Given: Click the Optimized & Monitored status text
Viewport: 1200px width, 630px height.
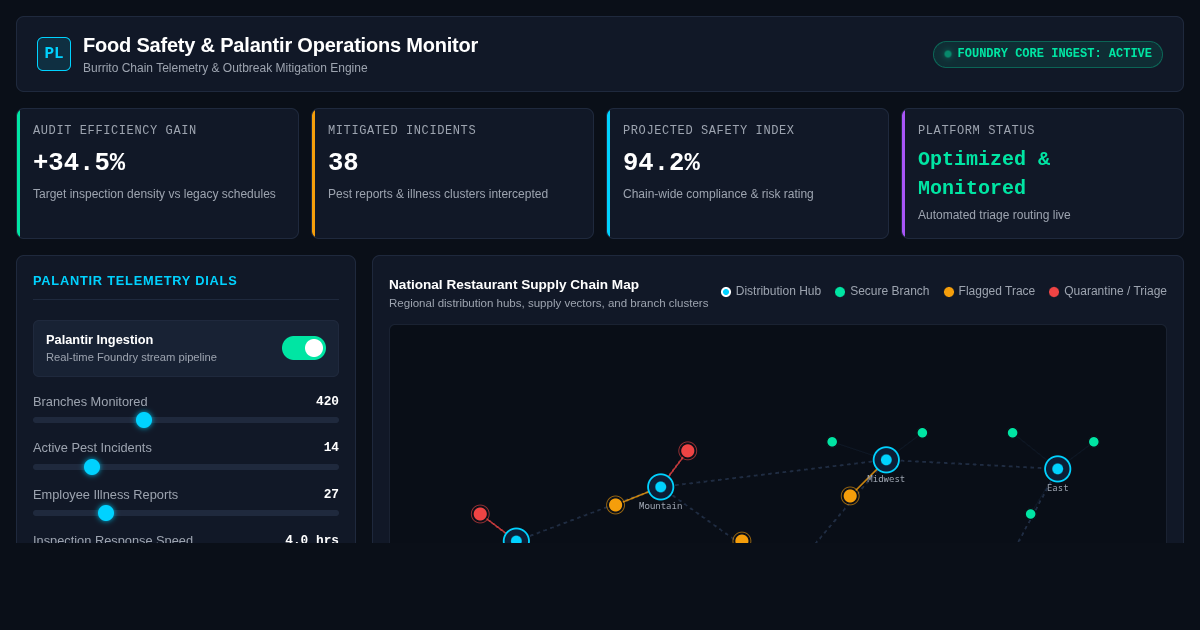Looking at the screenshot, I should pos(984,174).
